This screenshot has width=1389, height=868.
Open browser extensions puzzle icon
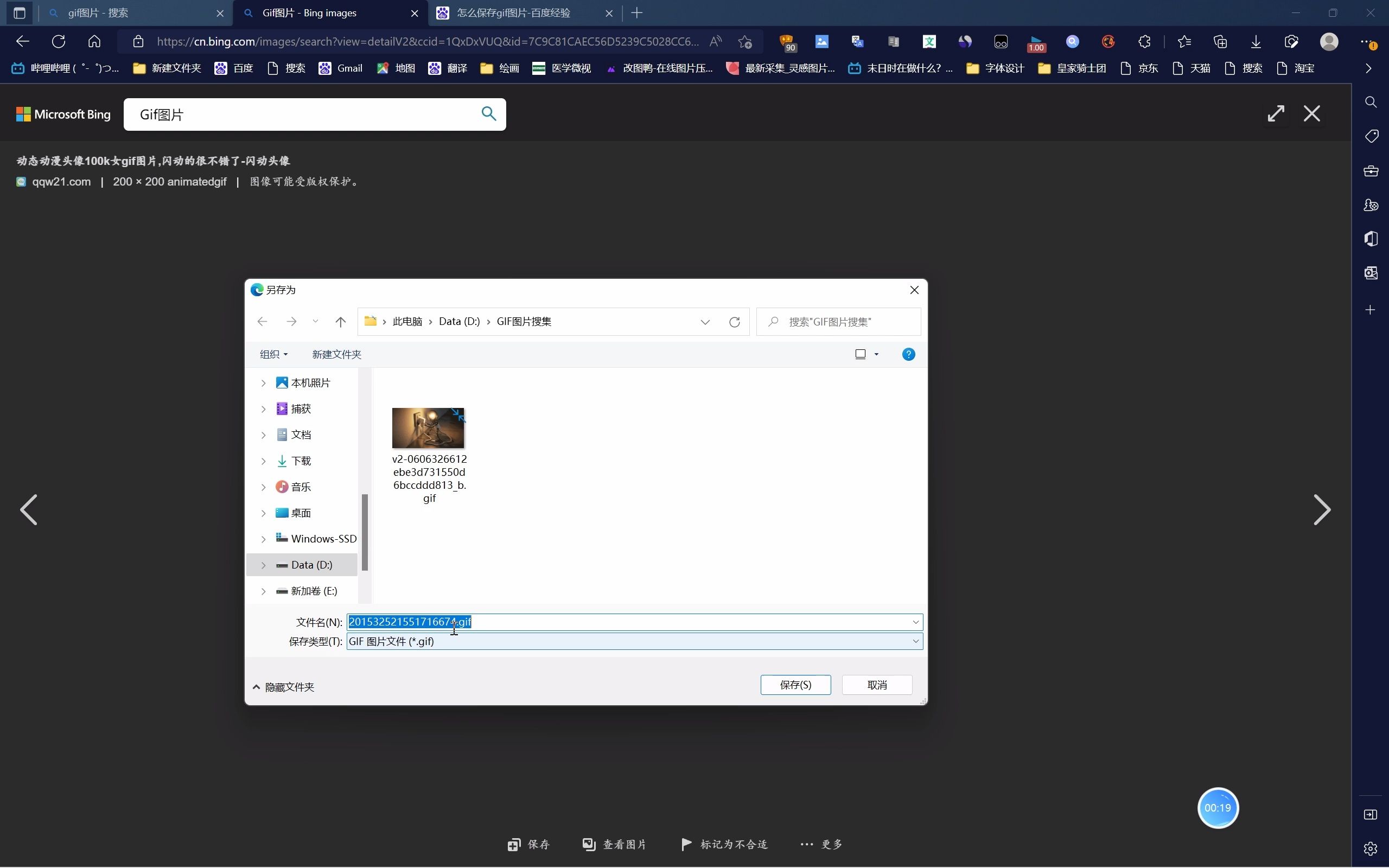pyautogui.click(x=1144, y=41)
